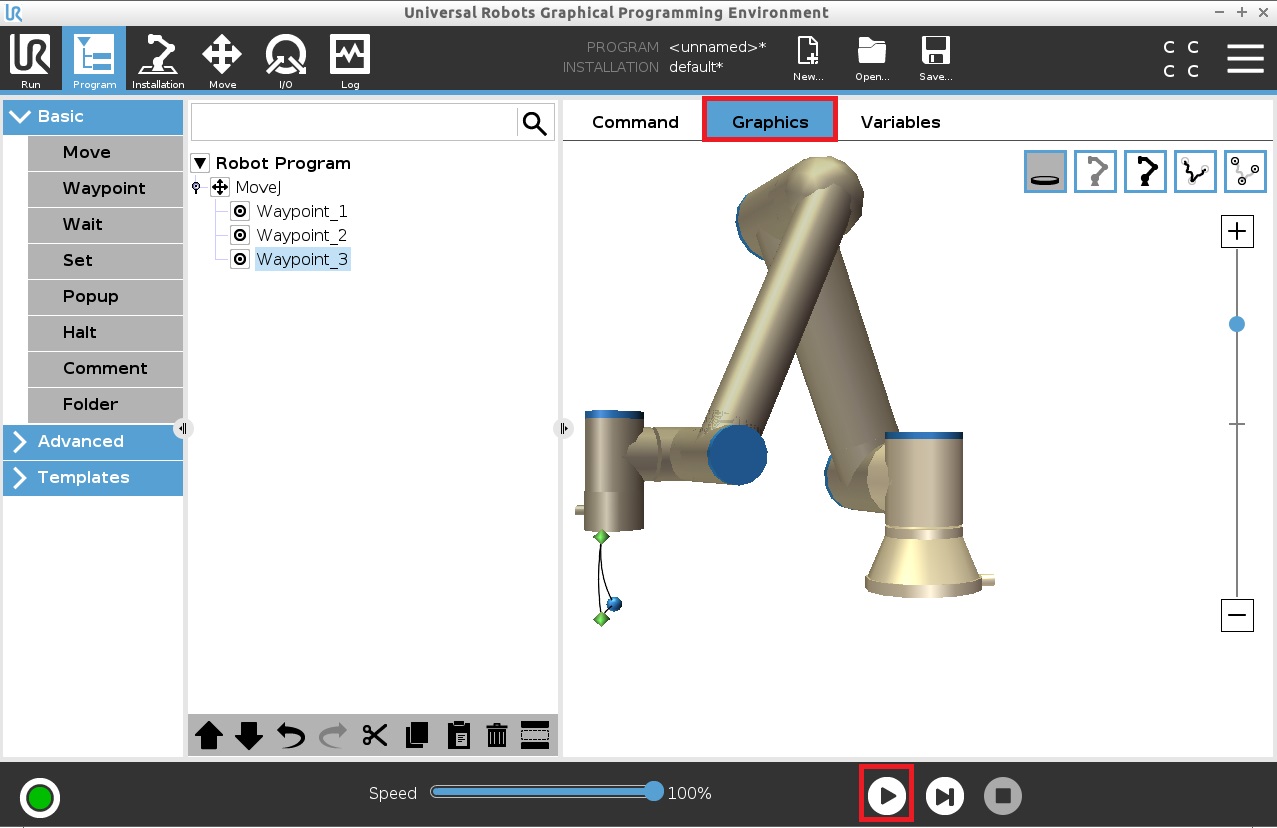Undo last change in program tree
1277x828 pixels.
291,736
